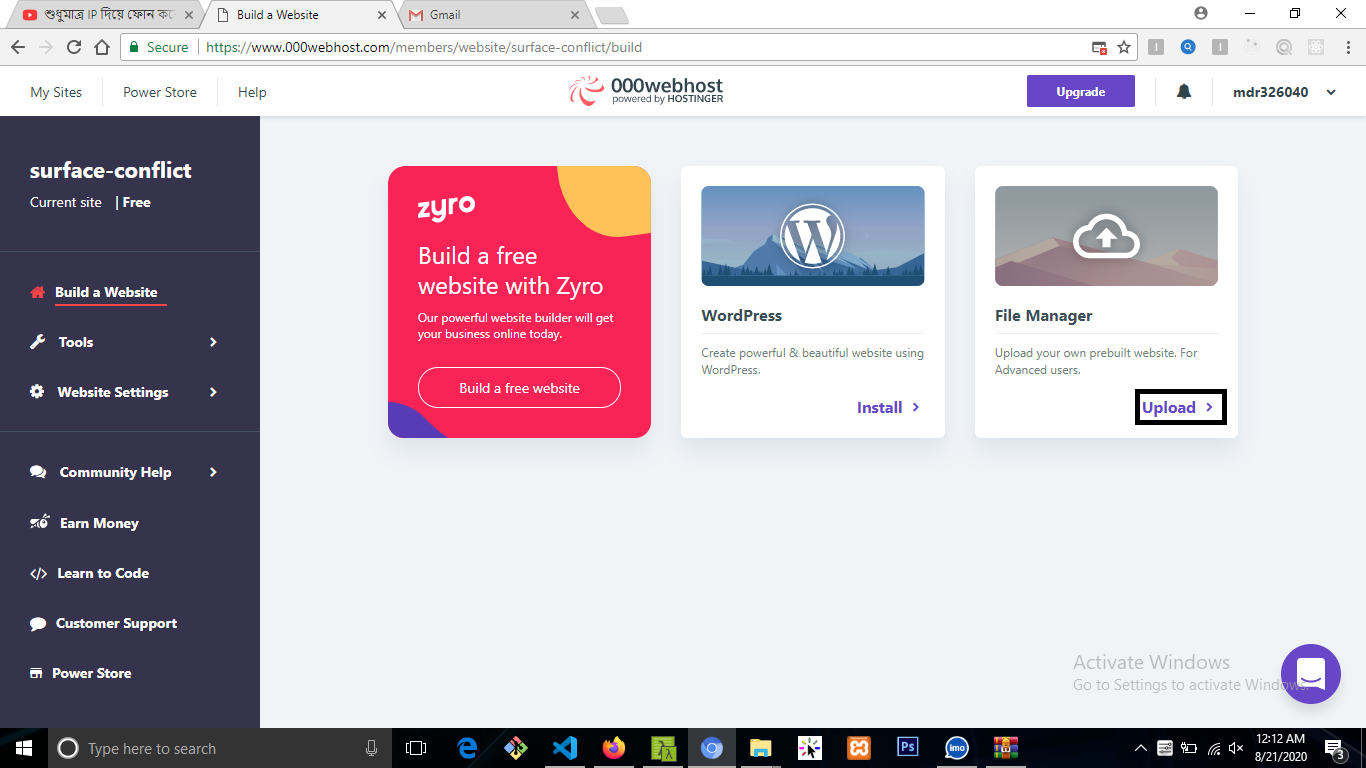The image size is (1366, 768).
Task: Click the taskbar microphone icon
Action: [x=371, y=748]
